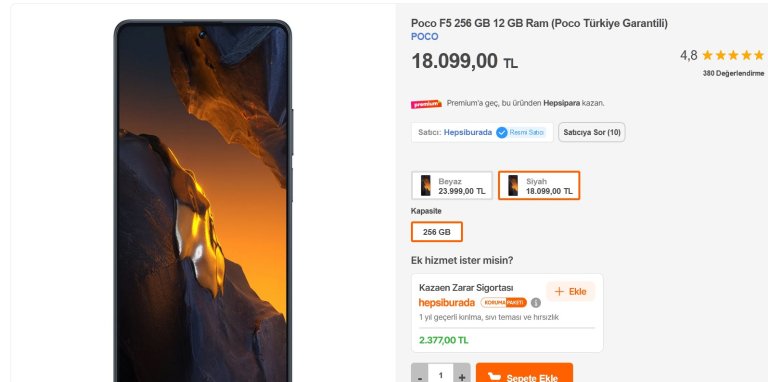
Task: Click the plus icon on Ekle button
Action: [559, 292]
